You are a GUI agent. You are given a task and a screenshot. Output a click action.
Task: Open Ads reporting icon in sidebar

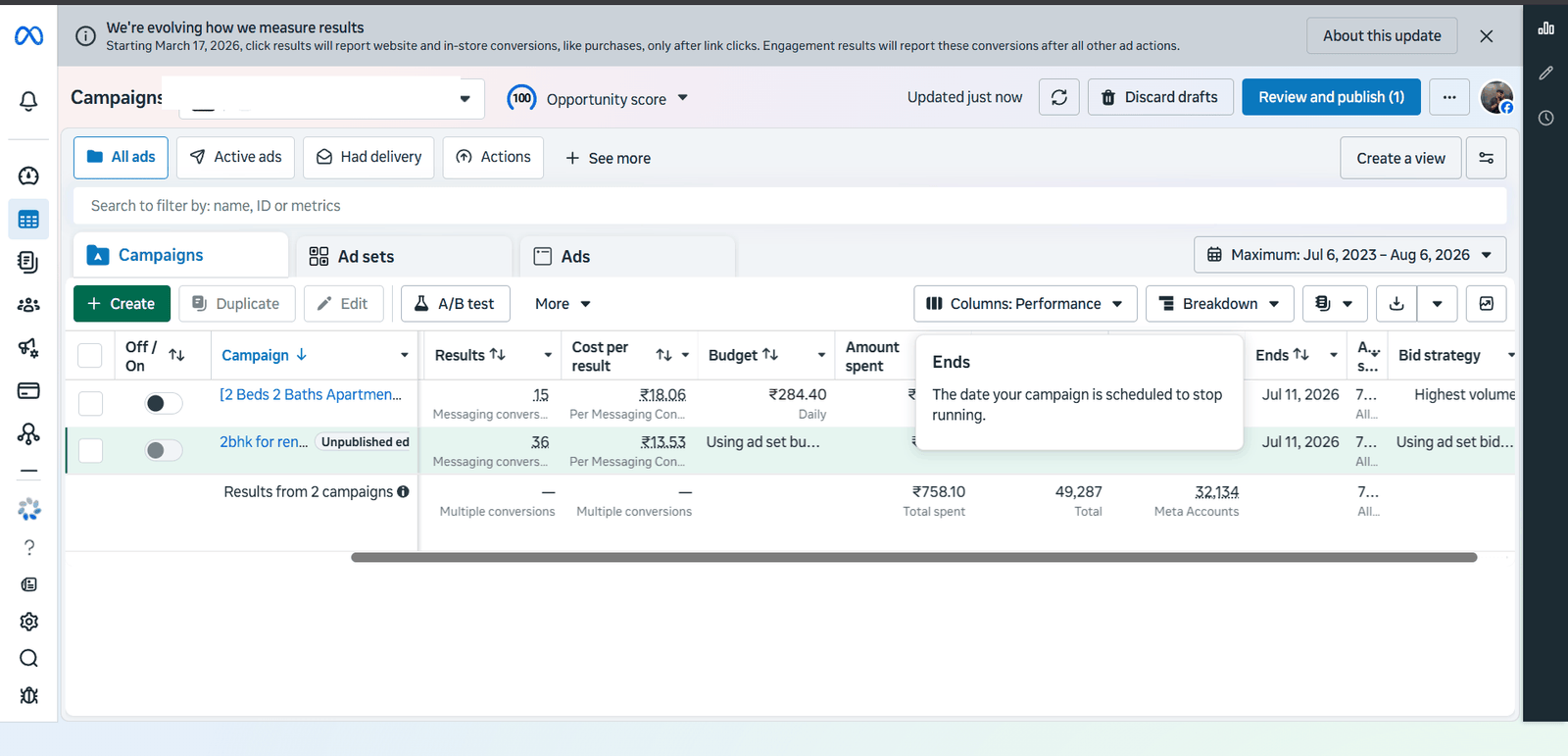pyautogui.click(x=28, y=262)
